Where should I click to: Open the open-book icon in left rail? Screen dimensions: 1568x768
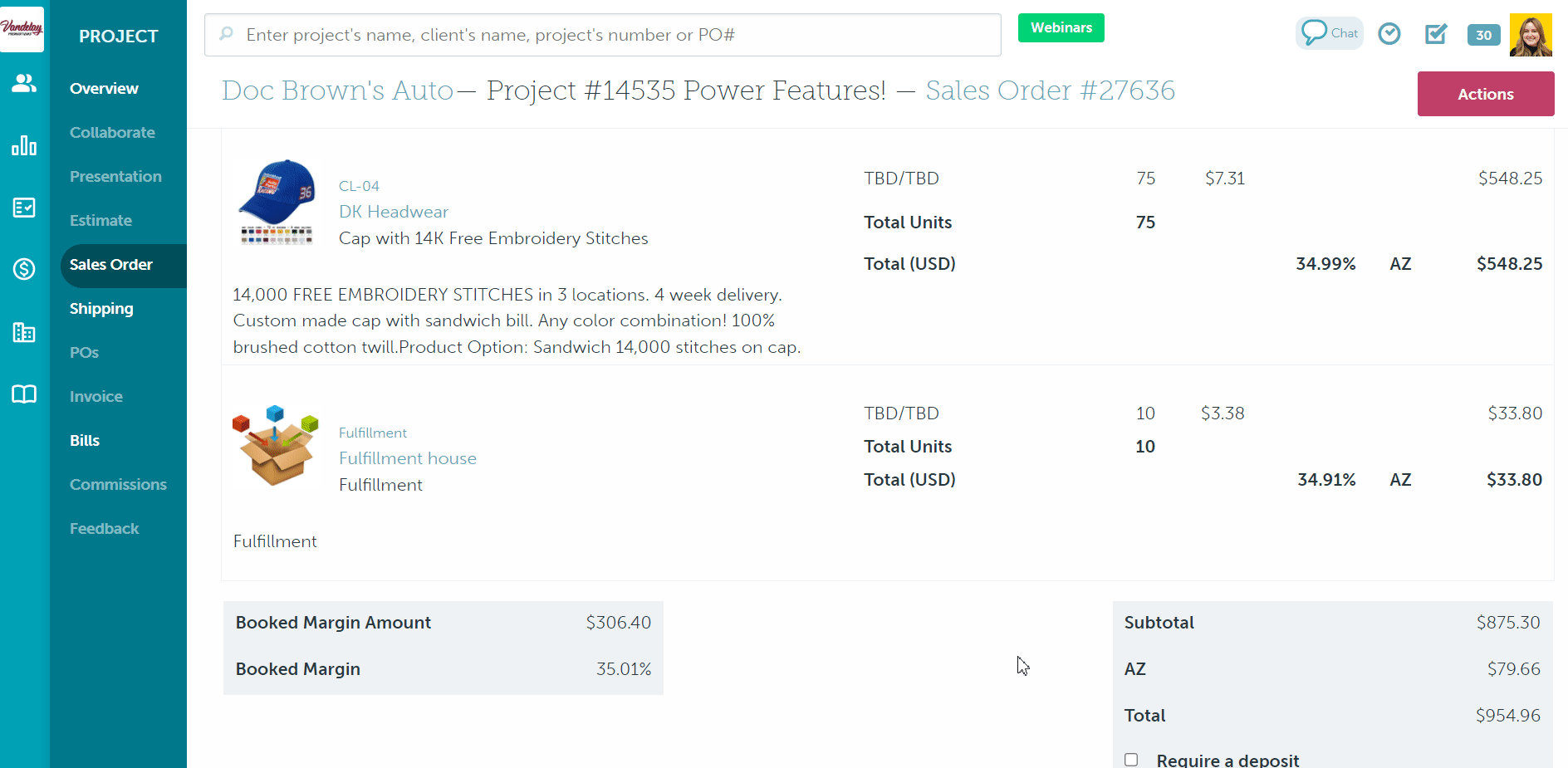coord(24,394)
